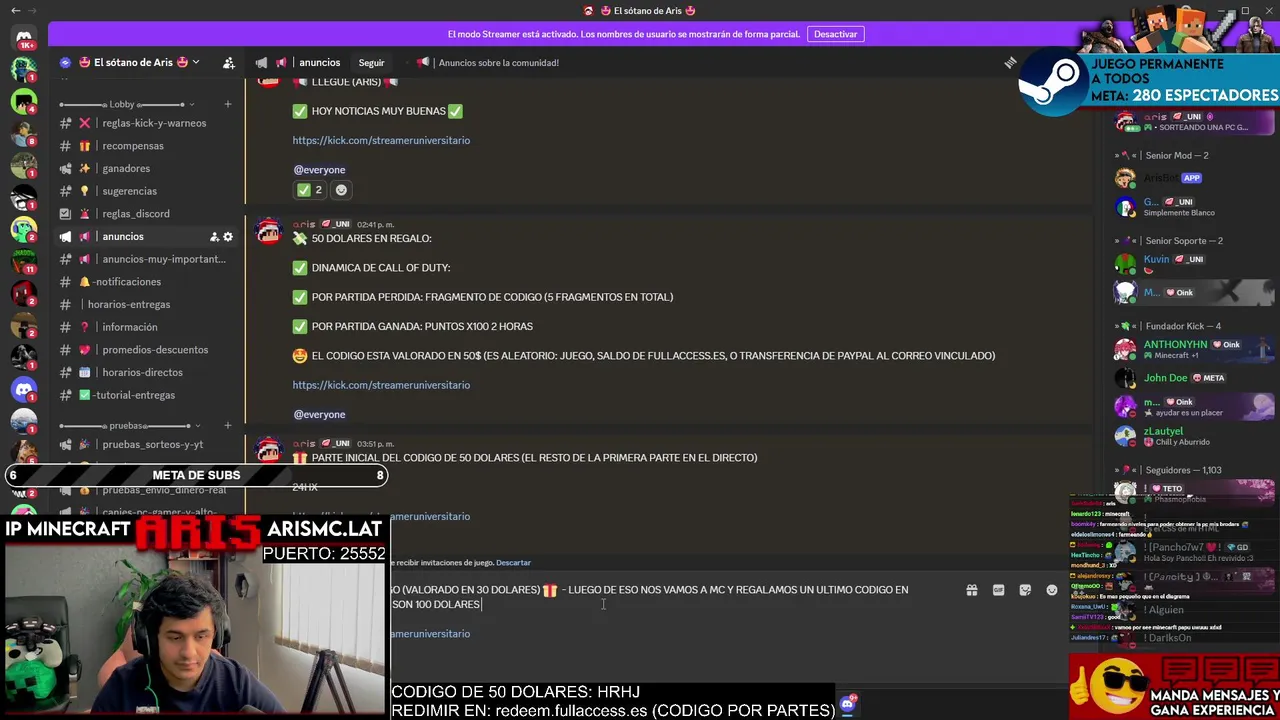
Task: Open the notificaciones channel
Action: click(x=145, y=282)
